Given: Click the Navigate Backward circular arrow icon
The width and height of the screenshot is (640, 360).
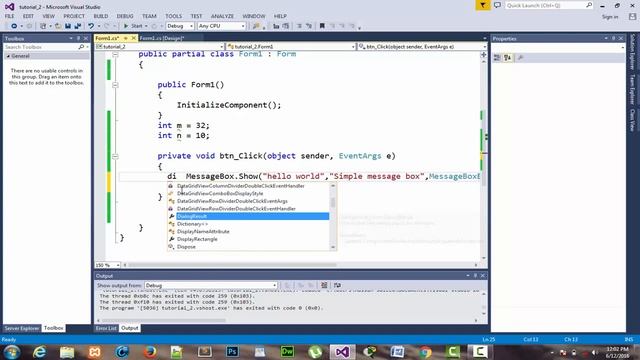Looking at the screenshot, I should point(14,26).
